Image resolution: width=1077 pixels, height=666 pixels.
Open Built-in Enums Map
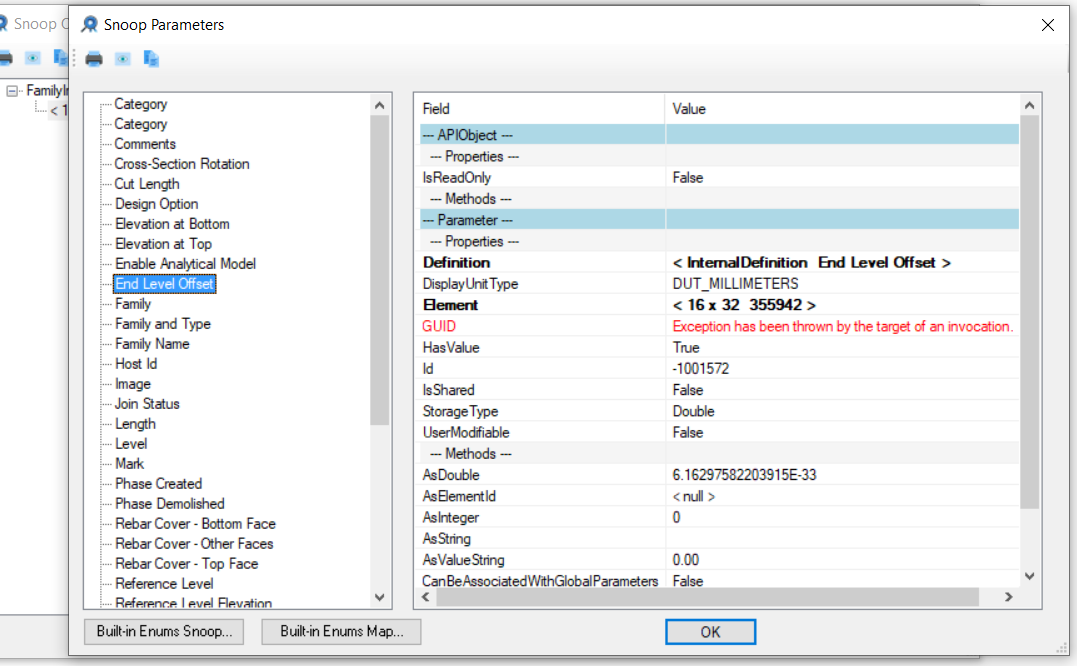341,632
